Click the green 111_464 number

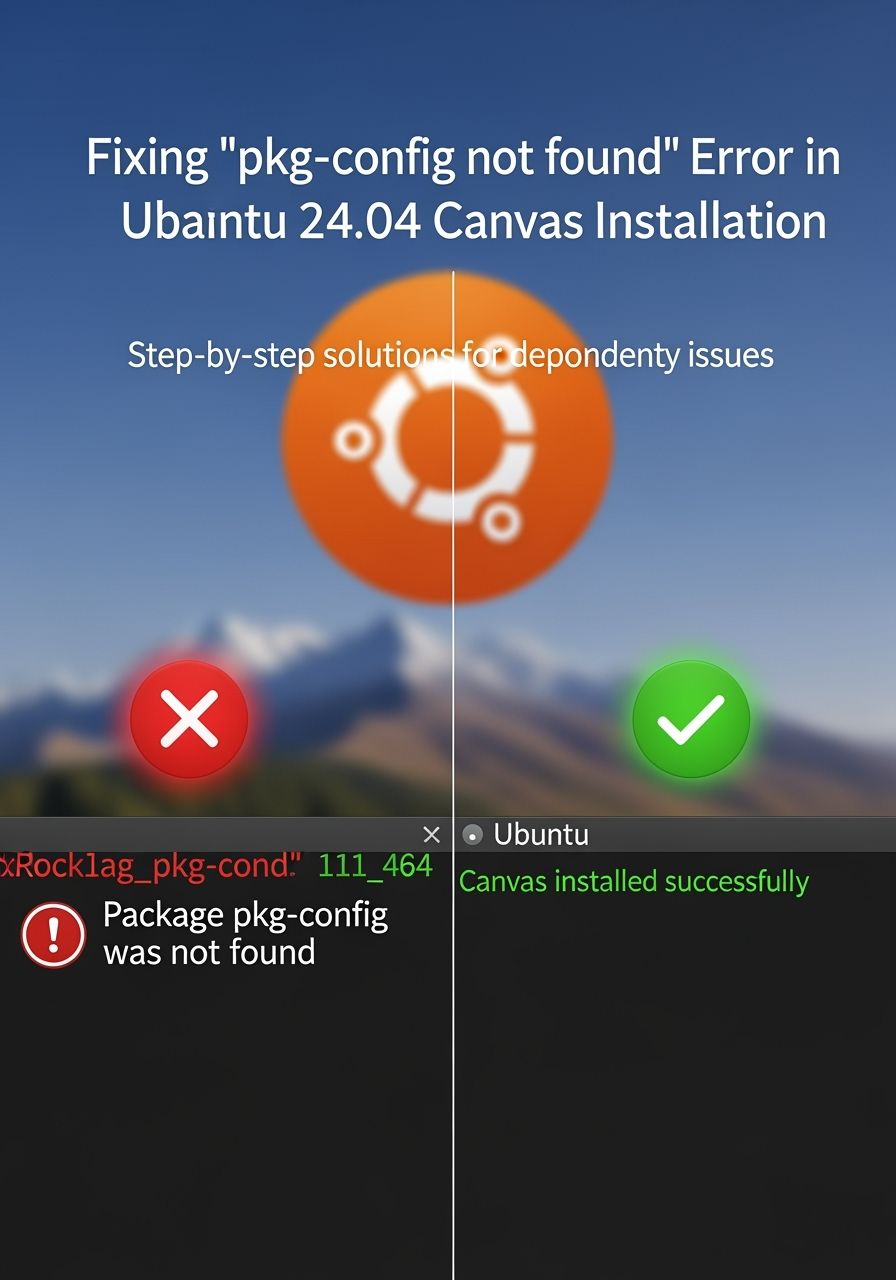(x=375, y=866)
